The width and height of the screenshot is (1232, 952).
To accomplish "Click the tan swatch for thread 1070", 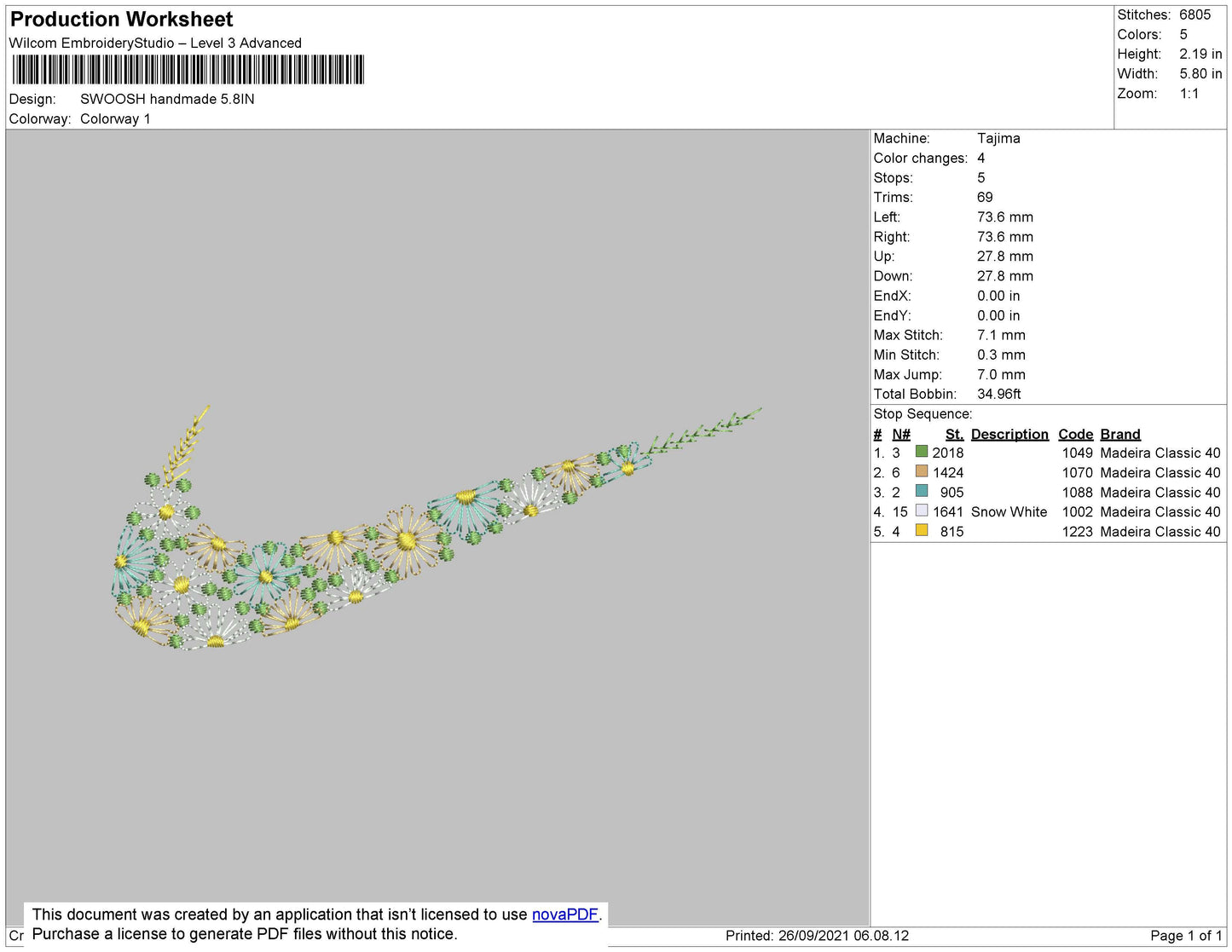I will [922, 471].
